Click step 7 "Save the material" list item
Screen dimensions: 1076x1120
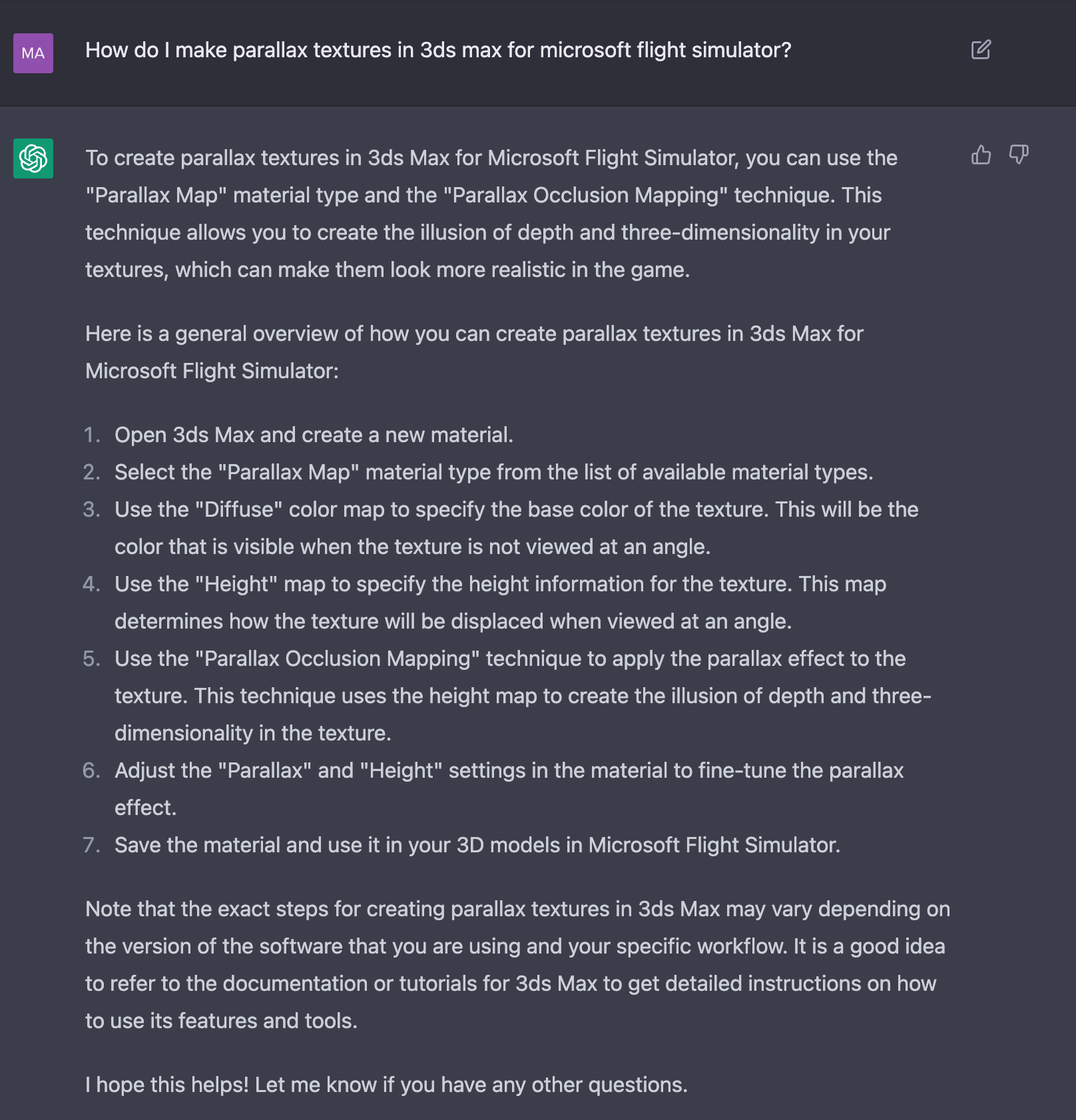(x=477, y=845)
